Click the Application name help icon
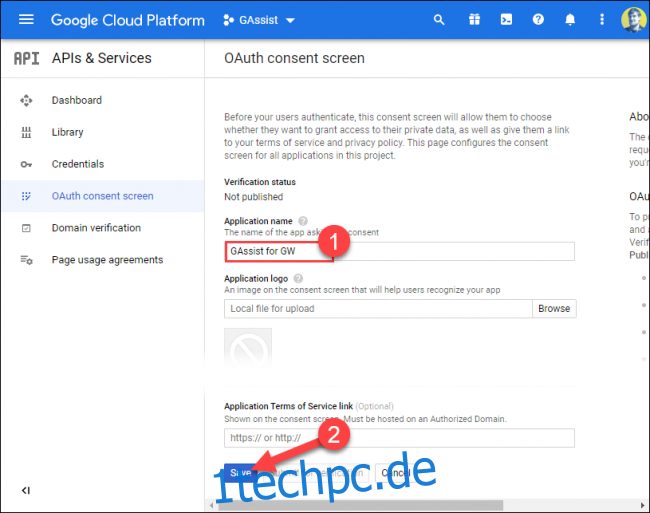 [x=303, y=221]
